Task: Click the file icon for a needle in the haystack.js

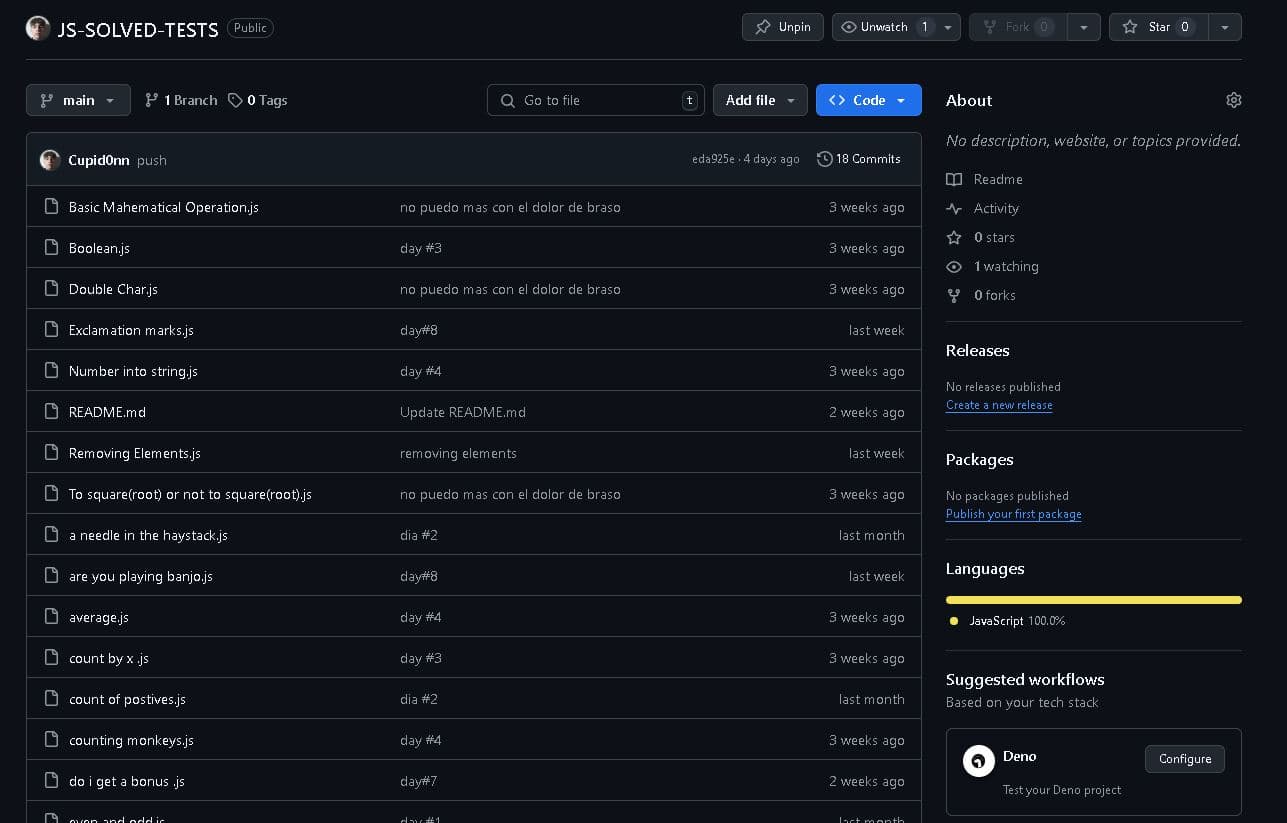Action: coord(51,535)
